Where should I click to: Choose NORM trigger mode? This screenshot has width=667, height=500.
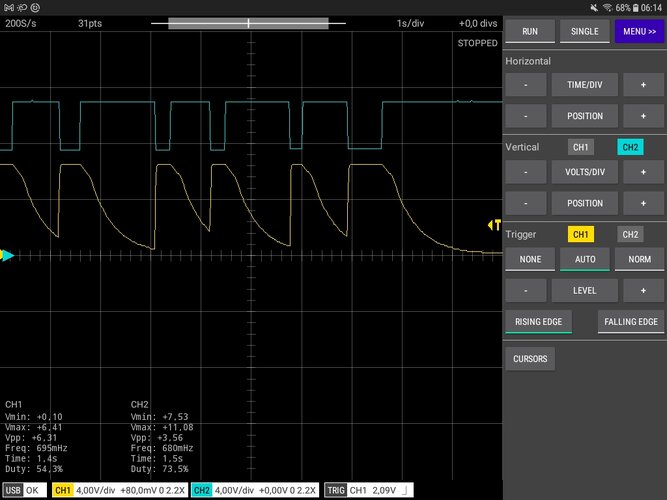(639, 259)
